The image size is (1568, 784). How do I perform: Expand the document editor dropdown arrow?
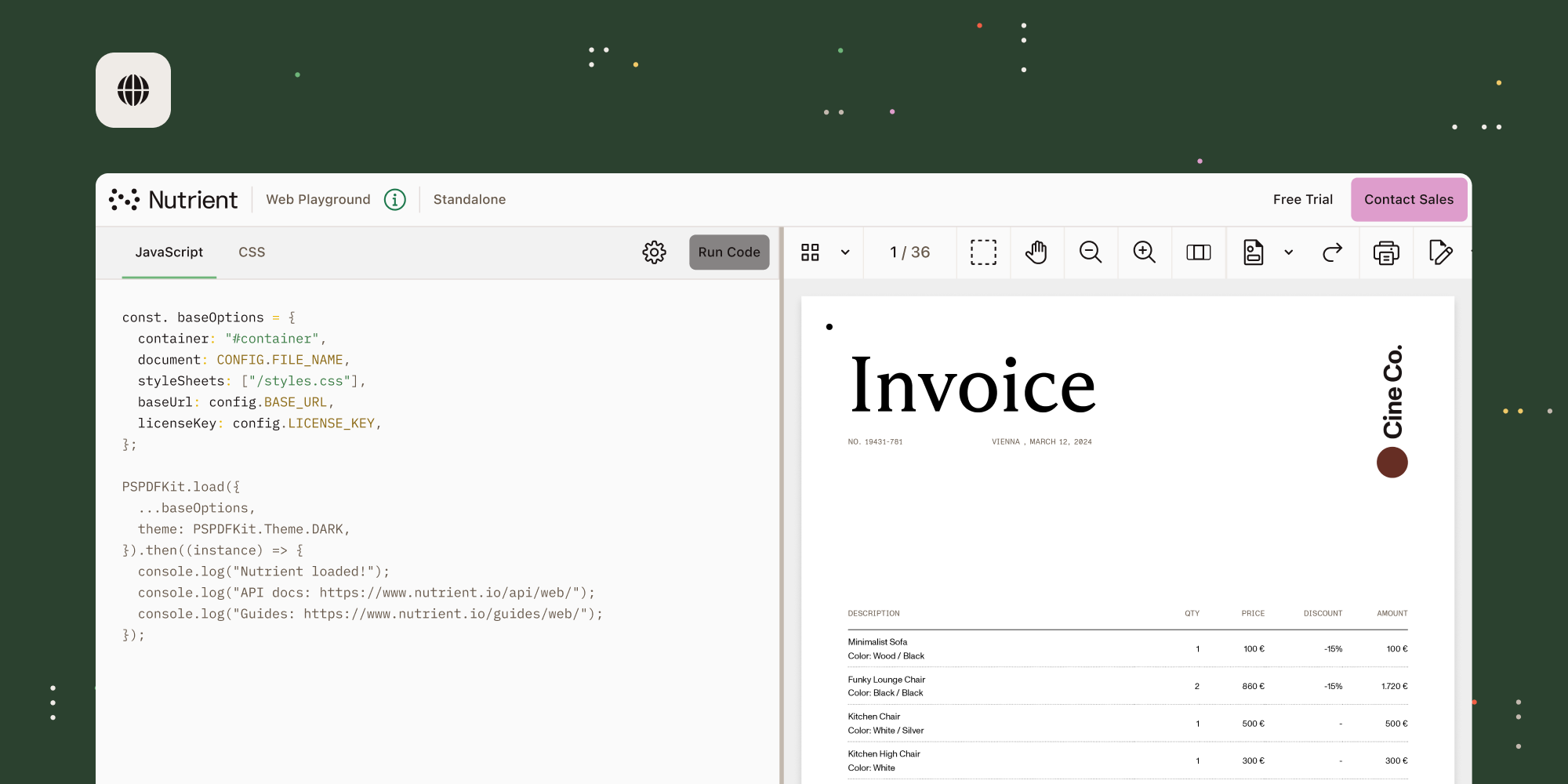(1288, 252)
